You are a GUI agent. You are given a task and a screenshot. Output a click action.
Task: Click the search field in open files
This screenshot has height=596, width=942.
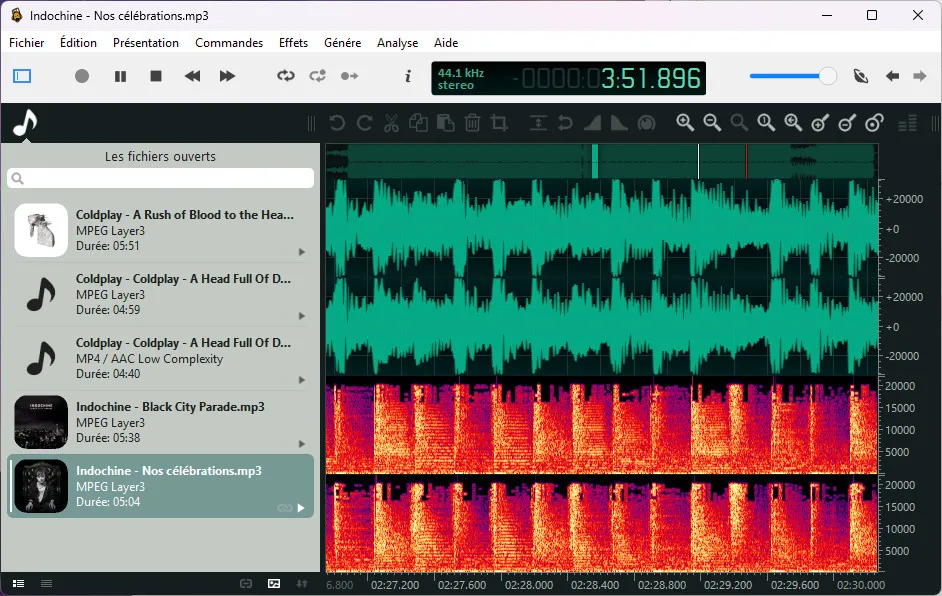(160, 178)
